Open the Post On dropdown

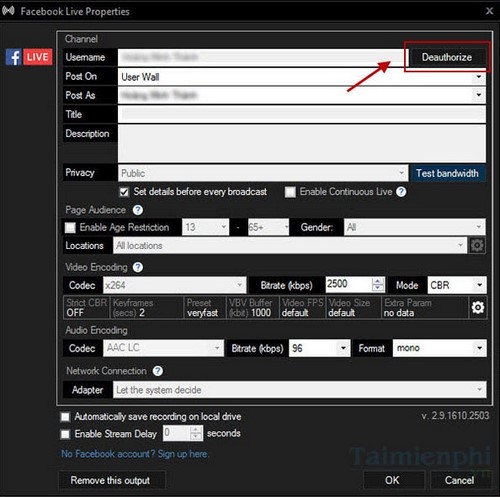pyautogui.click(x=302, y=77)
